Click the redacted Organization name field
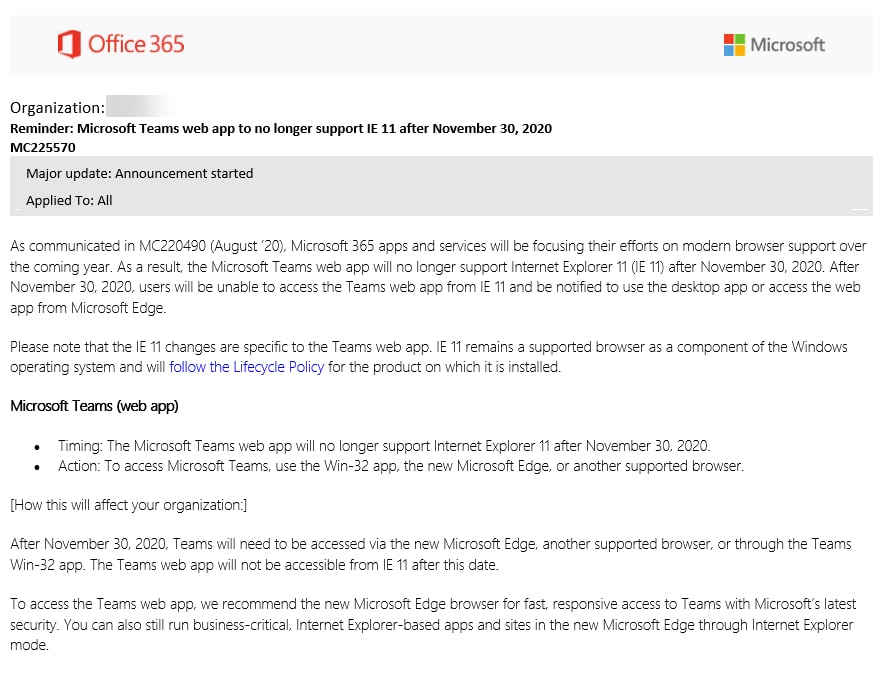 pos(141,106)
